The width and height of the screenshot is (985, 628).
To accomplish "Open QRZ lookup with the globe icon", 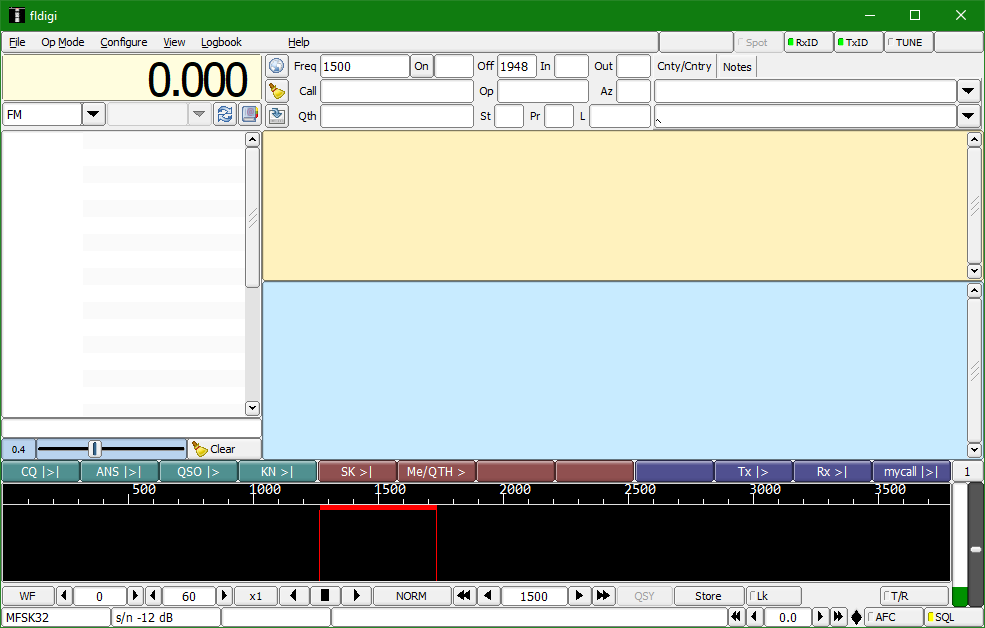I will pos(278,65).
